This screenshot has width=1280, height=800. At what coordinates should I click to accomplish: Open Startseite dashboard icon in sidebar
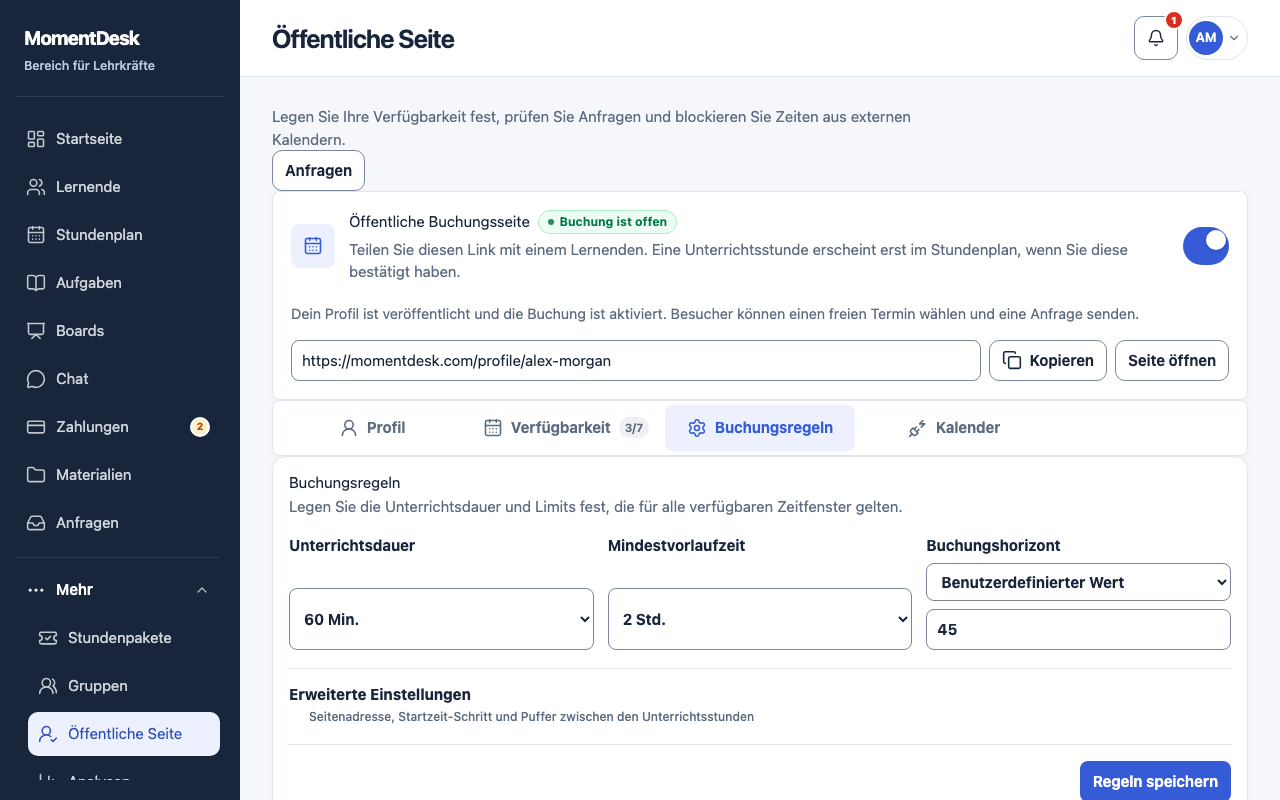[36, 139]
